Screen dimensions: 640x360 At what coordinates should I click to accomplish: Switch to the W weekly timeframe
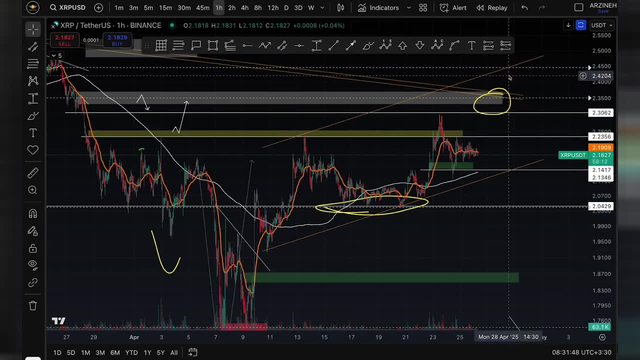click(311, 8)
